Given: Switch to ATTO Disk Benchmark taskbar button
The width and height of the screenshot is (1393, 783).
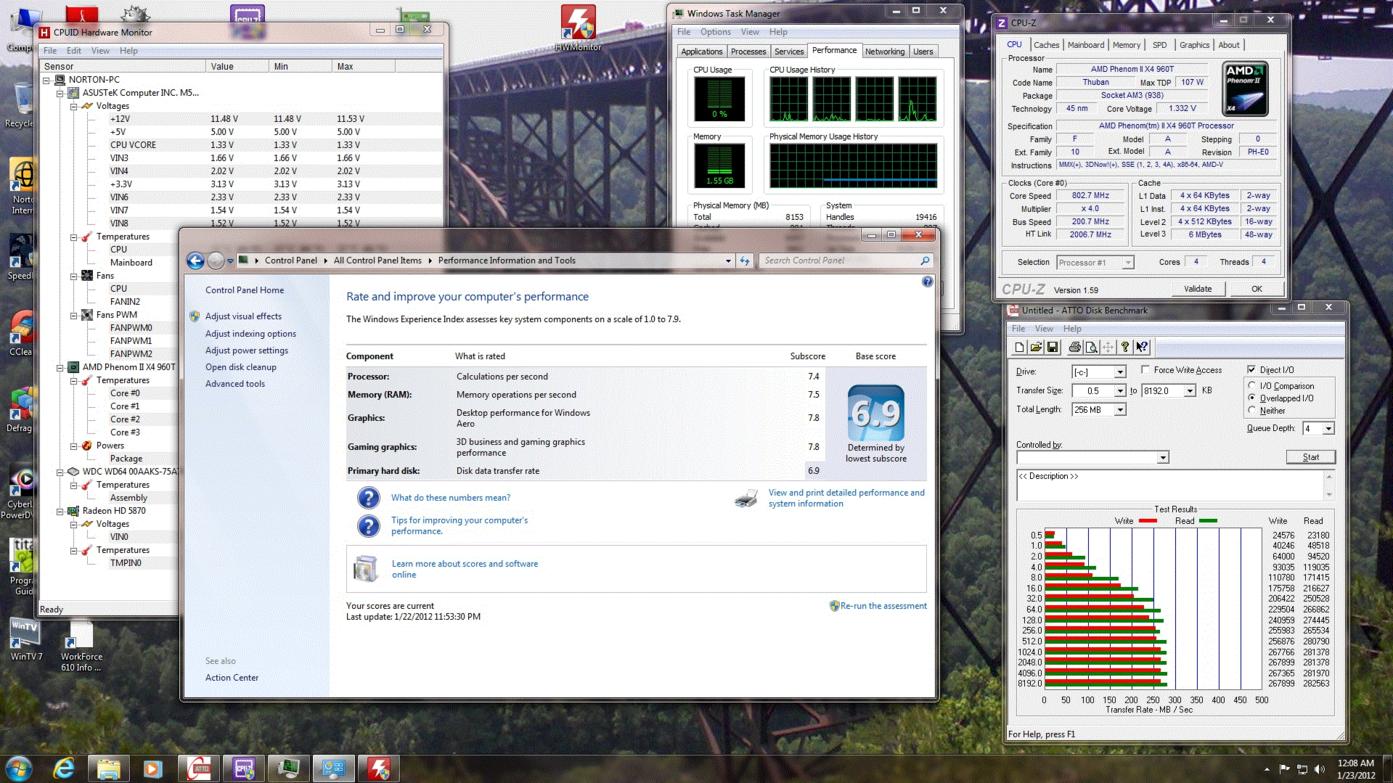Looking at the screenshot, I should coord(198,768).
